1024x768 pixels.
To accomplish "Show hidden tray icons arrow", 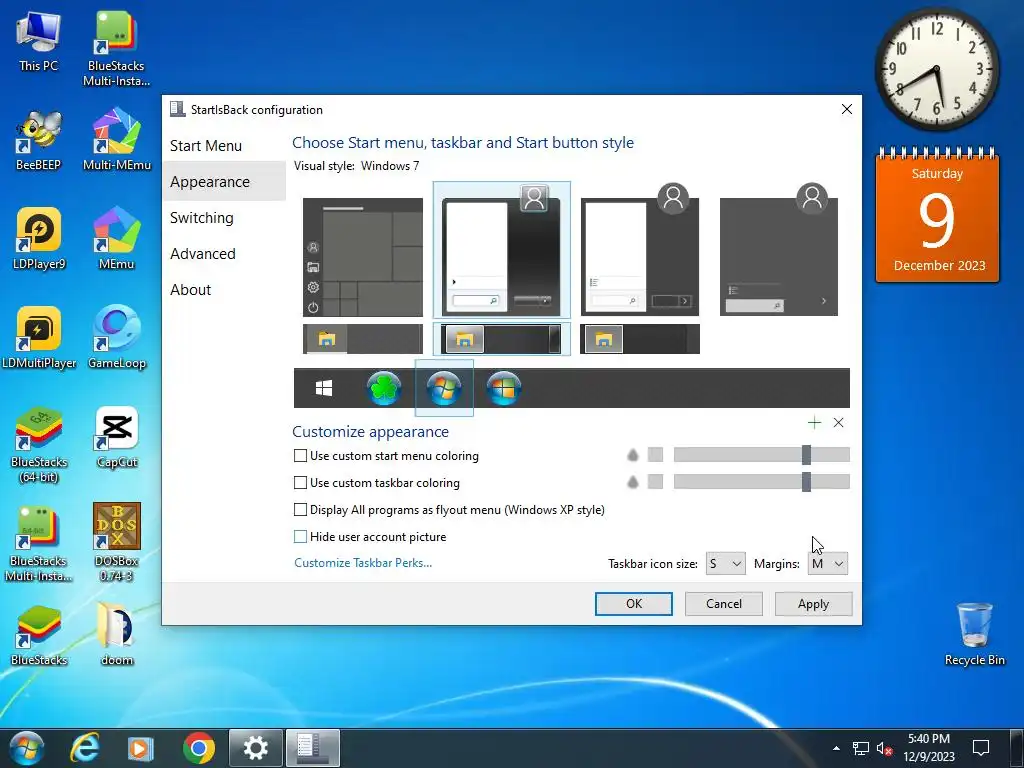I will pos(837,748).
